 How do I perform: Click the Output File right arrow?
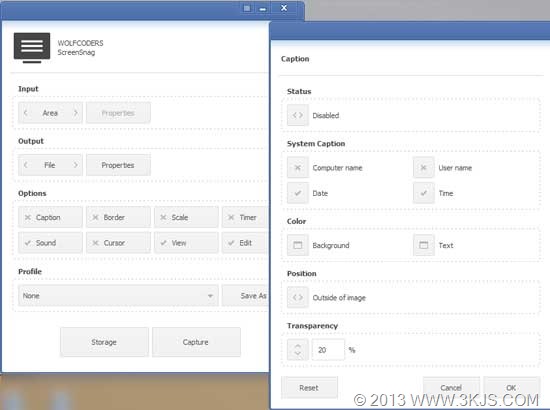pos(76,165)
